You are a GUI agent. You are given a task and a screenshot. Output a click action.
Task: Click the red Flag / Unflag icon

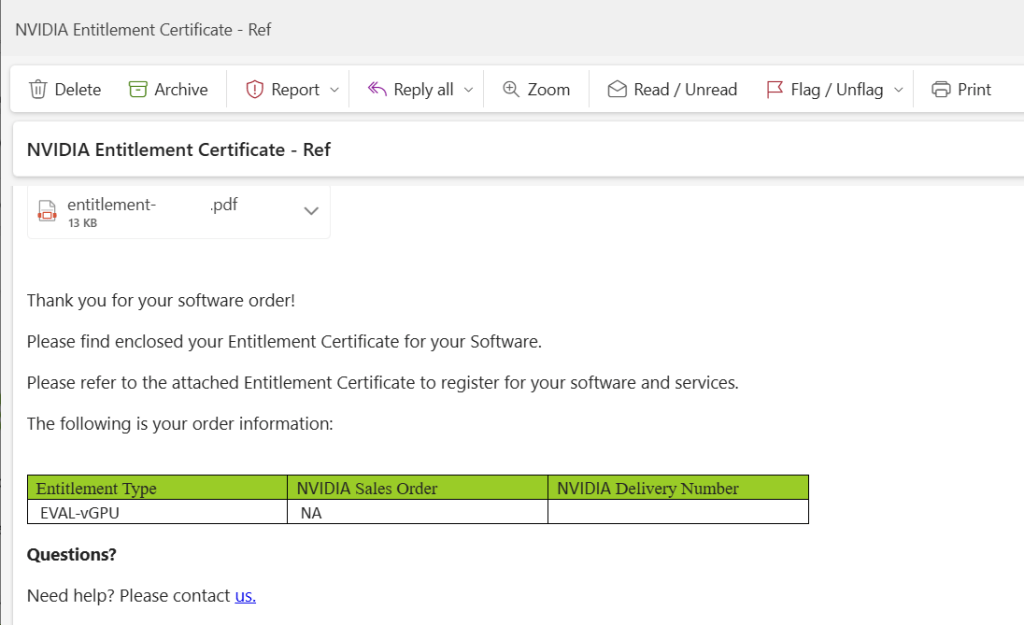(x=774, y=89)
